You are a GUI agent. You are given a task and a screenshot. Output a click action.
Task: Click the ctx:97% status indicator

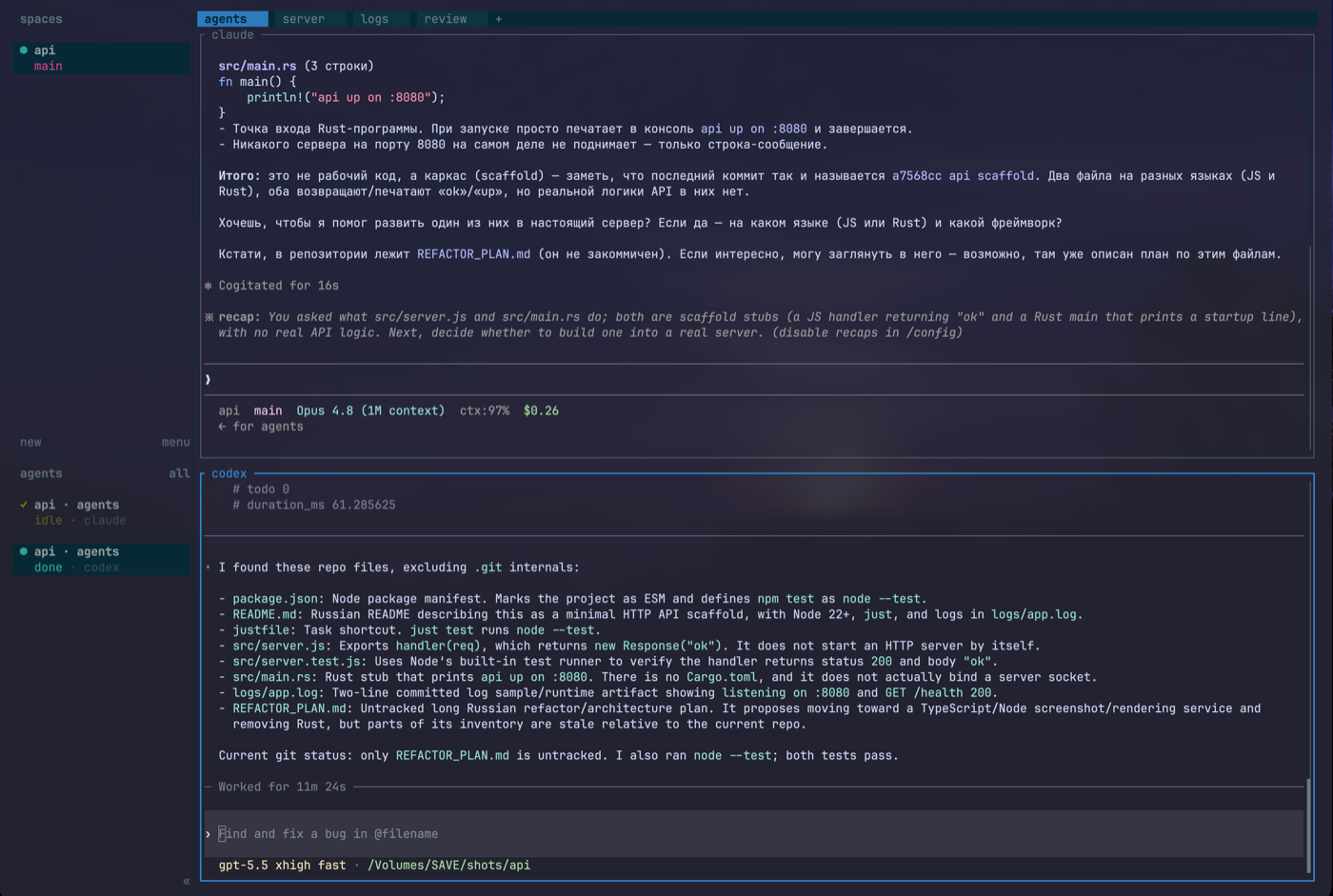click(485, 410)
